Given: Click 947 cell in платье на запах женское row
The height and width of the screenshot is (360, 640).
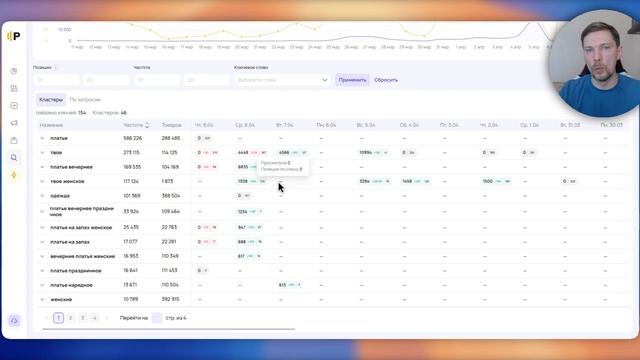Looking at the screenshot, I should (250, 227).
